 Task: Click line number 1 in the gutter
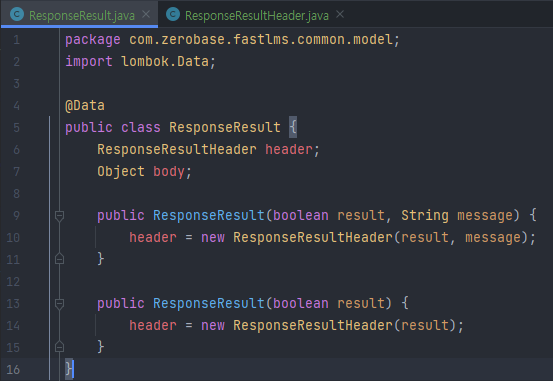tap(16, 40)
